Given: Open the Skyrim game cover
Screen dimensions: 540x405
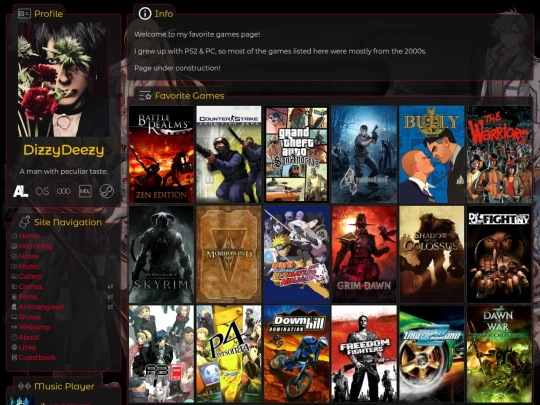Looking at the screenshot, I should pos(161,254).
